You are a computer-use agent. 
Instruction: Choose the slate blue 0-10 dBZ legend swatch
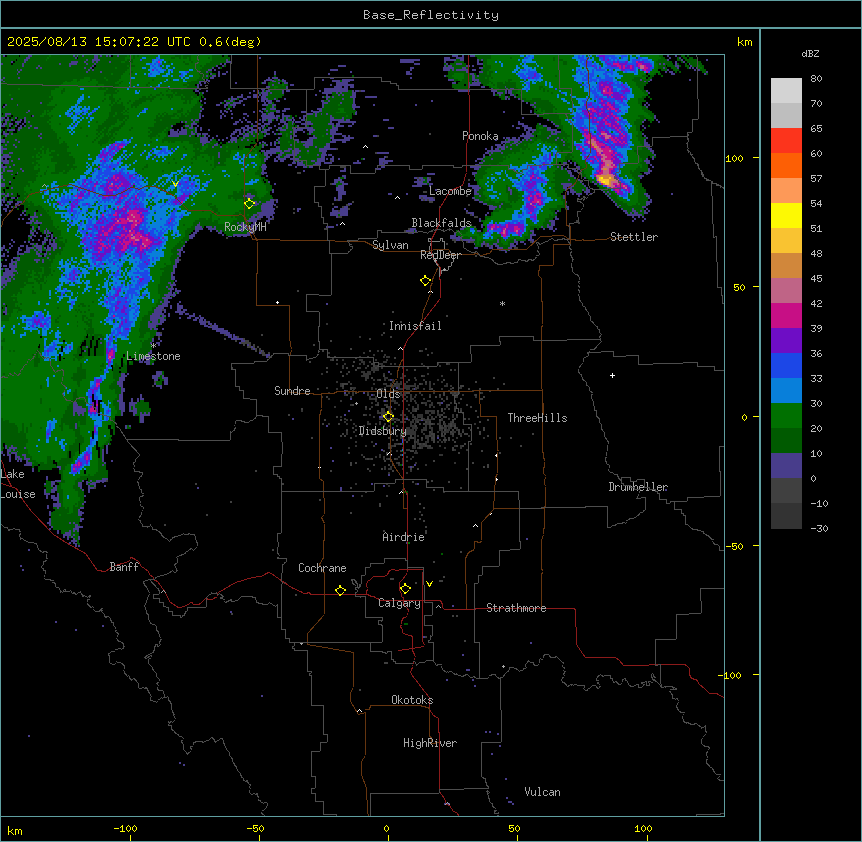point(786,466)
